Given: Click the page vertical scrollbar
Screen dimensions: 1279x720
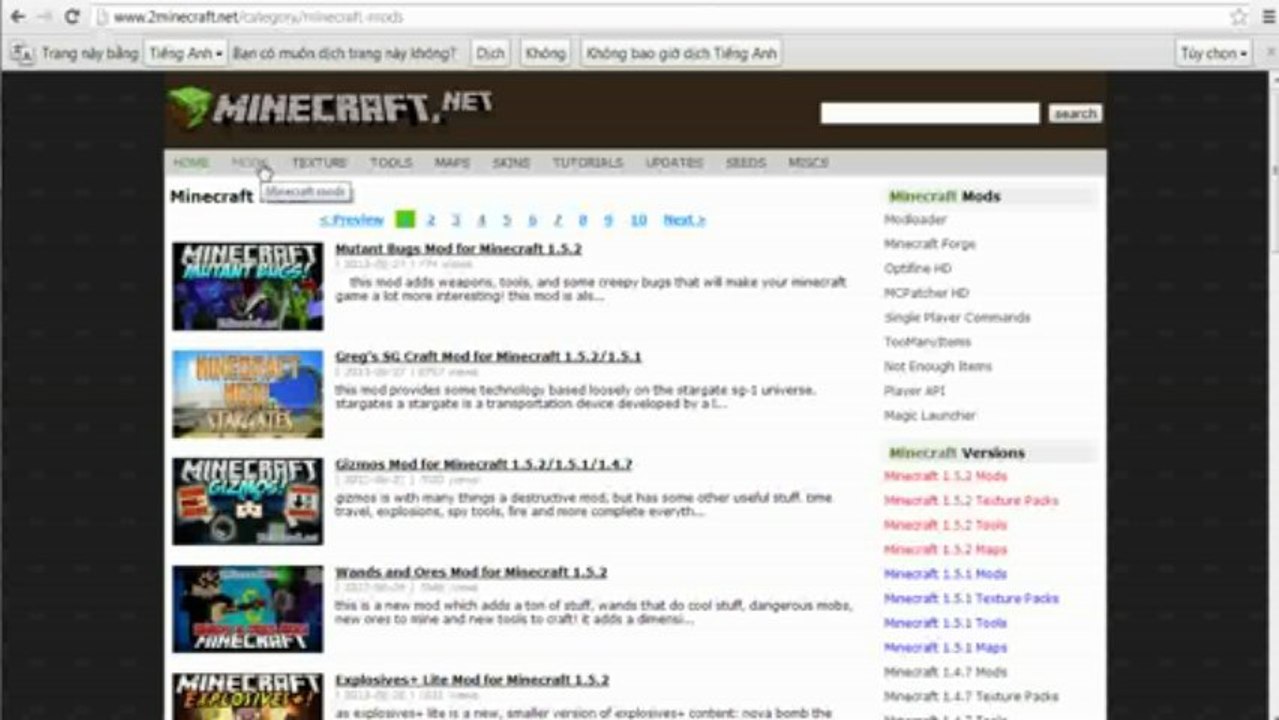Looking at the screenshot, I should click(1273, 395).
